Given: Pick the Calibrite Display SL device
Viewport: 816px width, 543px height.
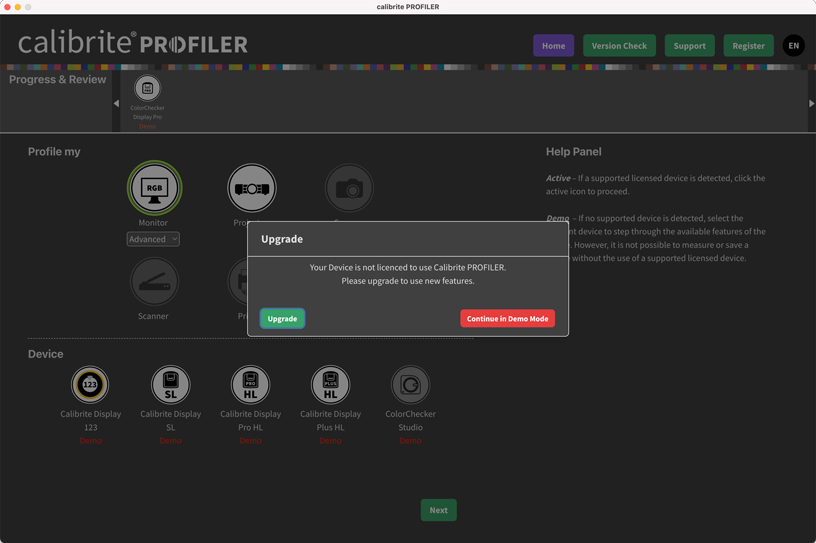Looking at the screenshot, I should pos(170,385).
